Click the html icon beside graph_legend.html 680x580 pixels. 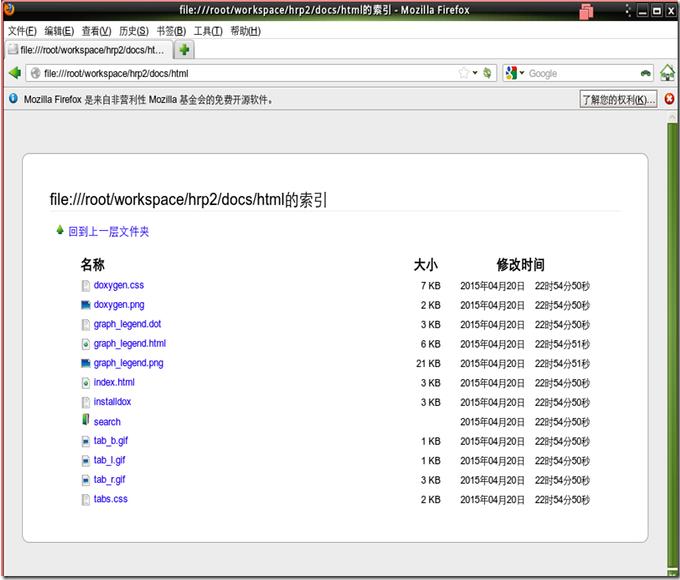coord(85,344)
